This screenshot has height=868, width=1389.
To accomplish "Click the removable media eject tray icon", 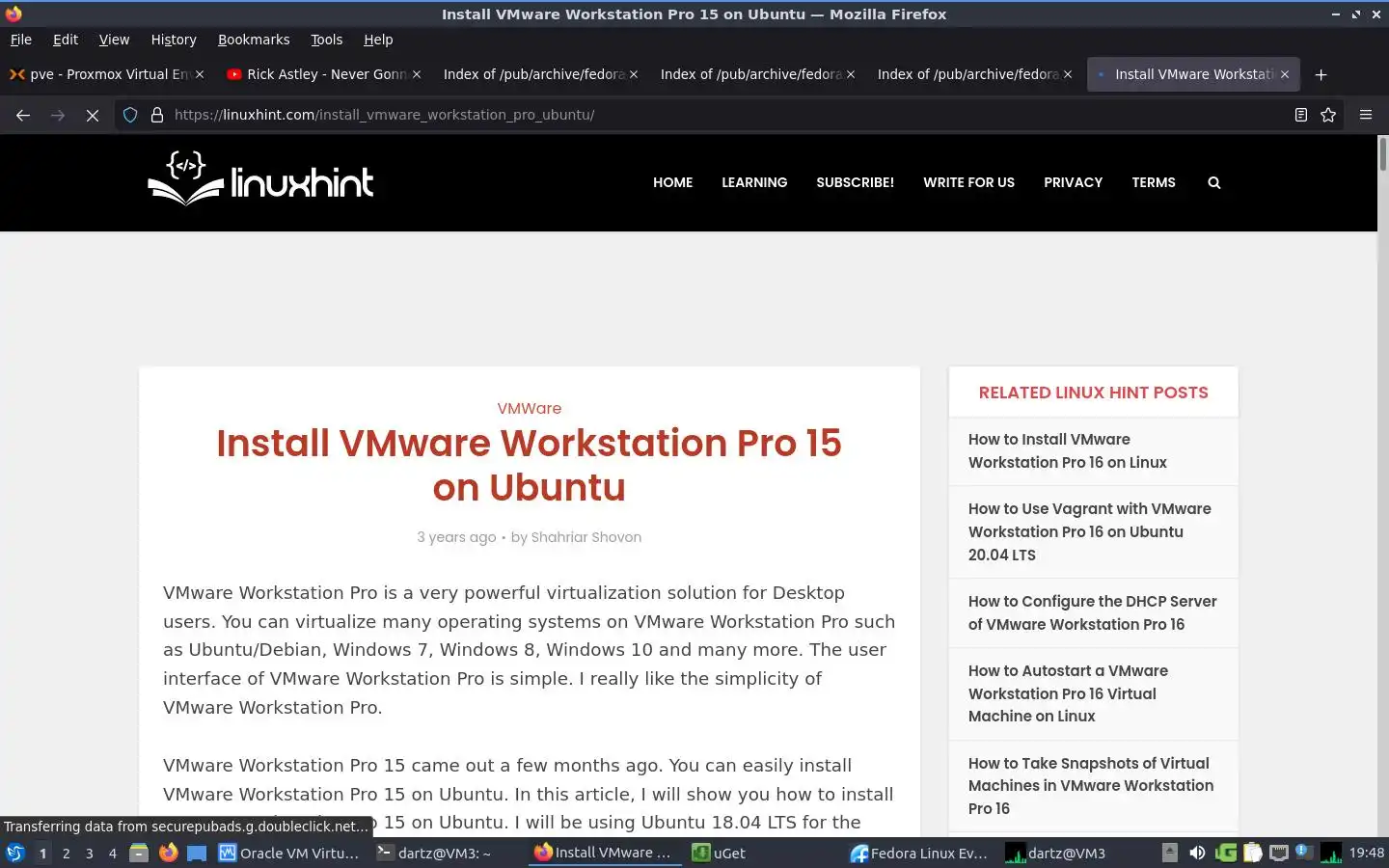I will pos(1169,853).
